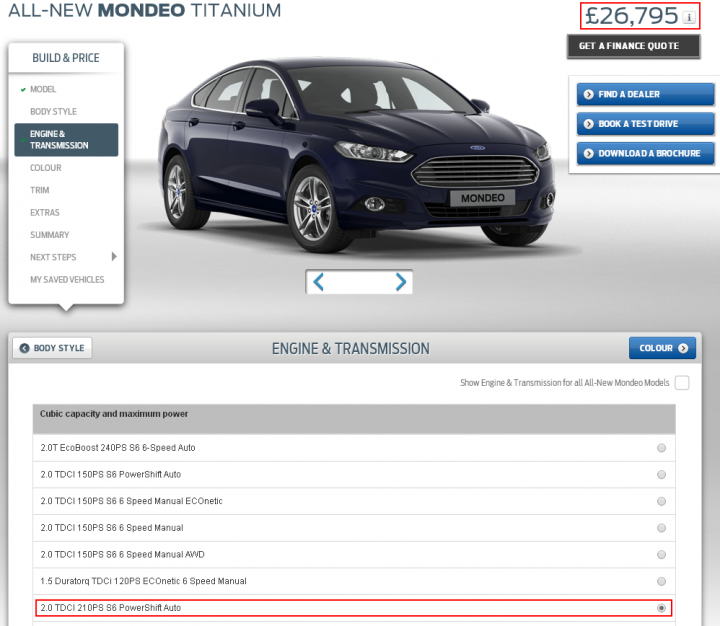
Task: Open Get a Finance Quote
Action: point(633,46)
